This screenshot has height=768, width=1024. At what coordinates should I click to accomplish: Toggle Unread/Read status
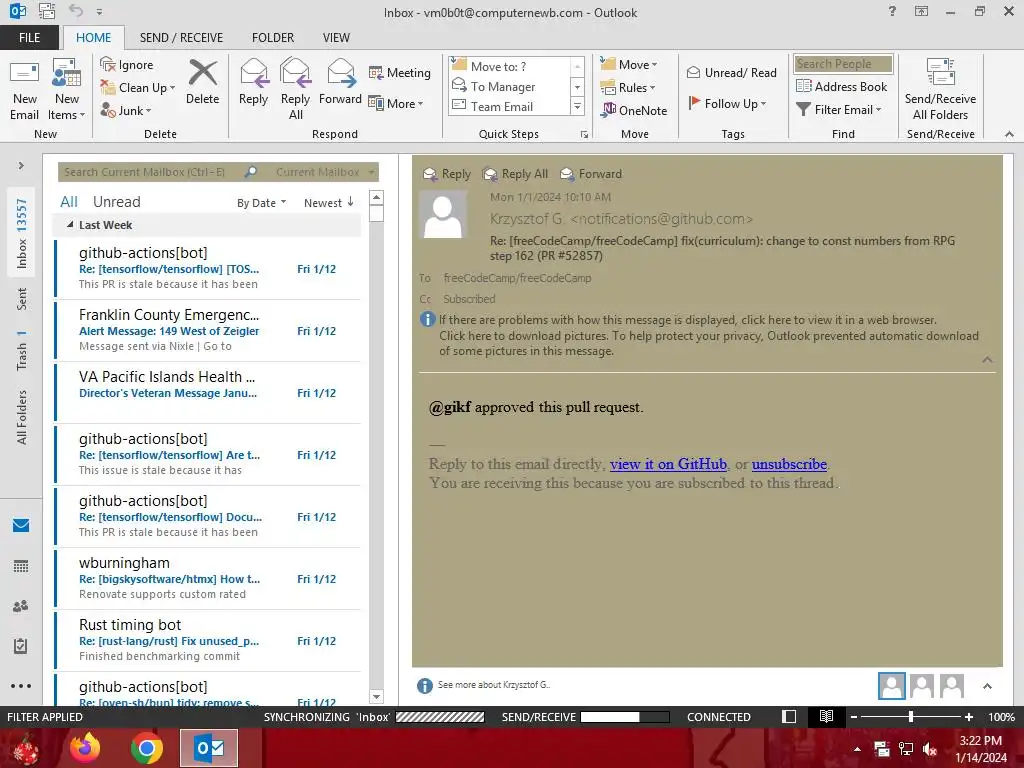[x=732, y=72]
